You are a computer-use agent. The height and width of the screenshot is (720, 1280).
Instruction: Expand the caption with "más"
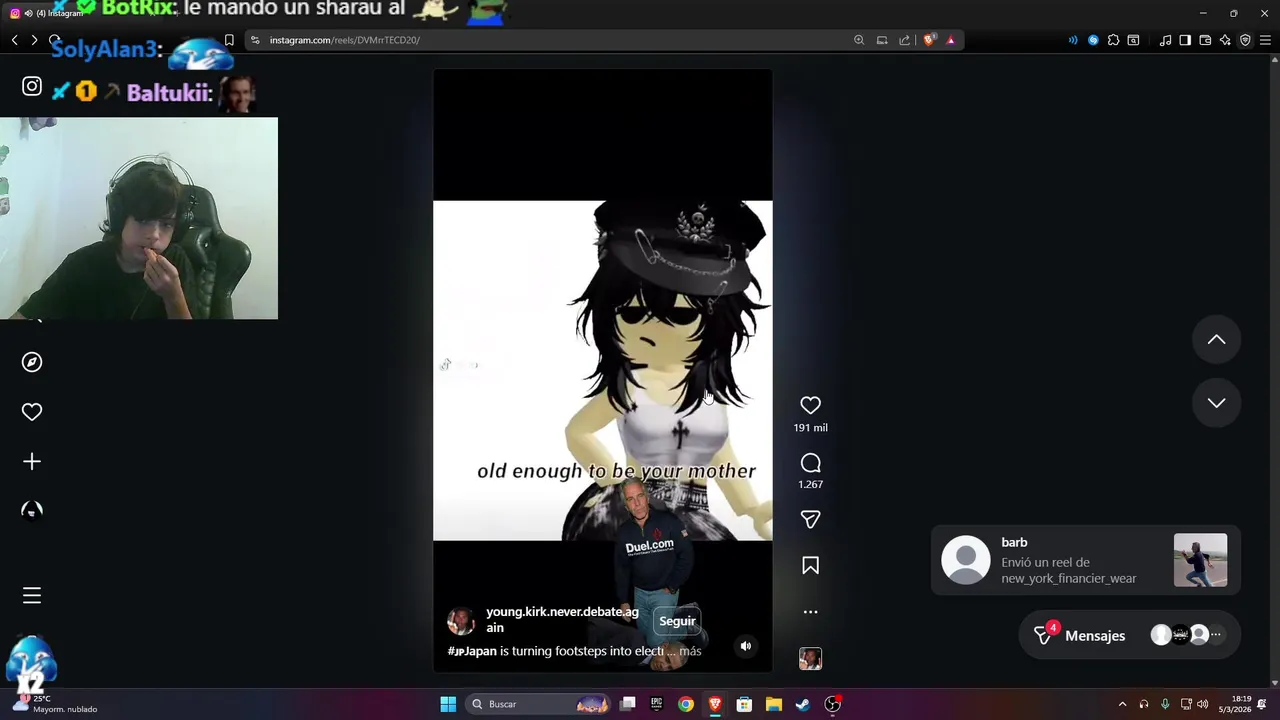[x=690, y=651]
